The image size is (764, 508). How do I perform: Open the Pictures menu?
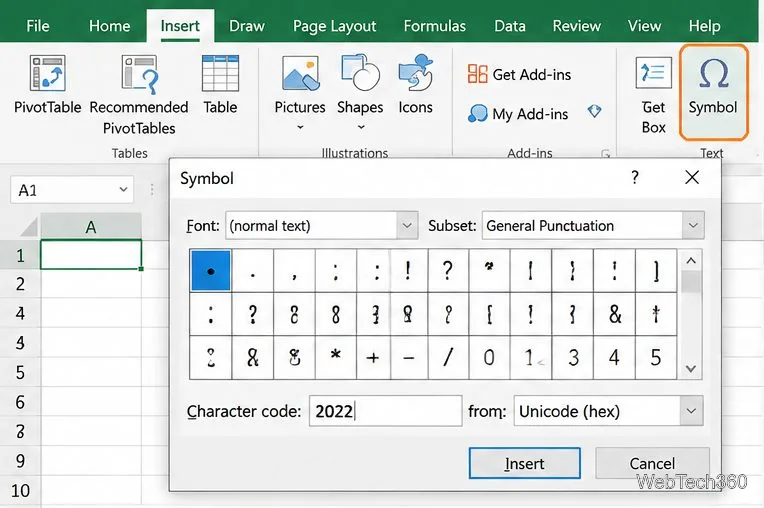point(300,93)
